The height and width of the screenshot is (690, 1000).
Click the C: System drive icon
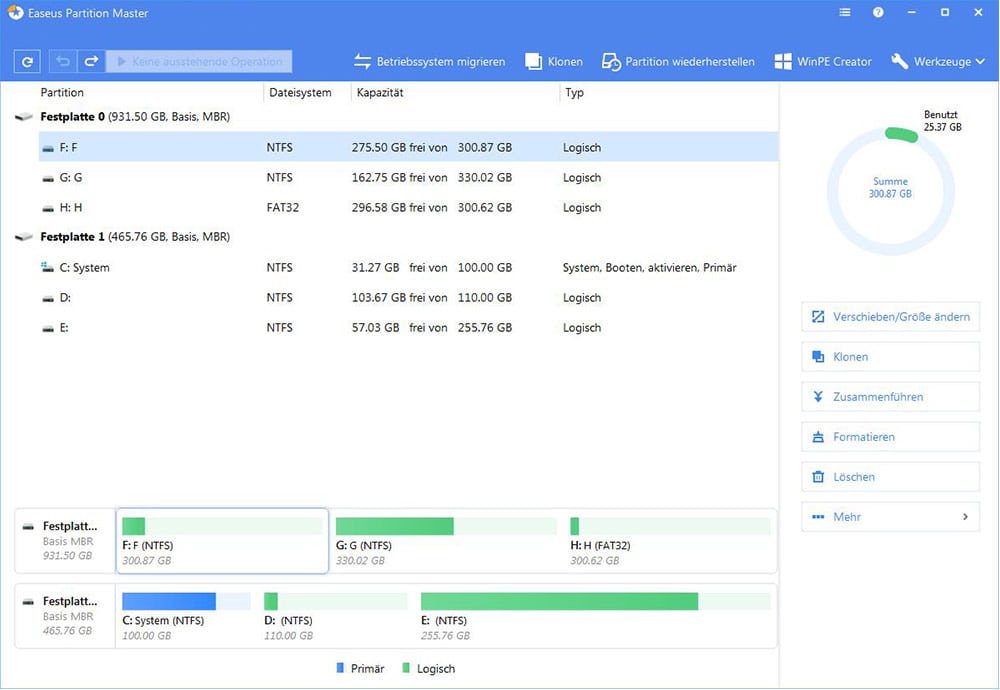point(47,267)
